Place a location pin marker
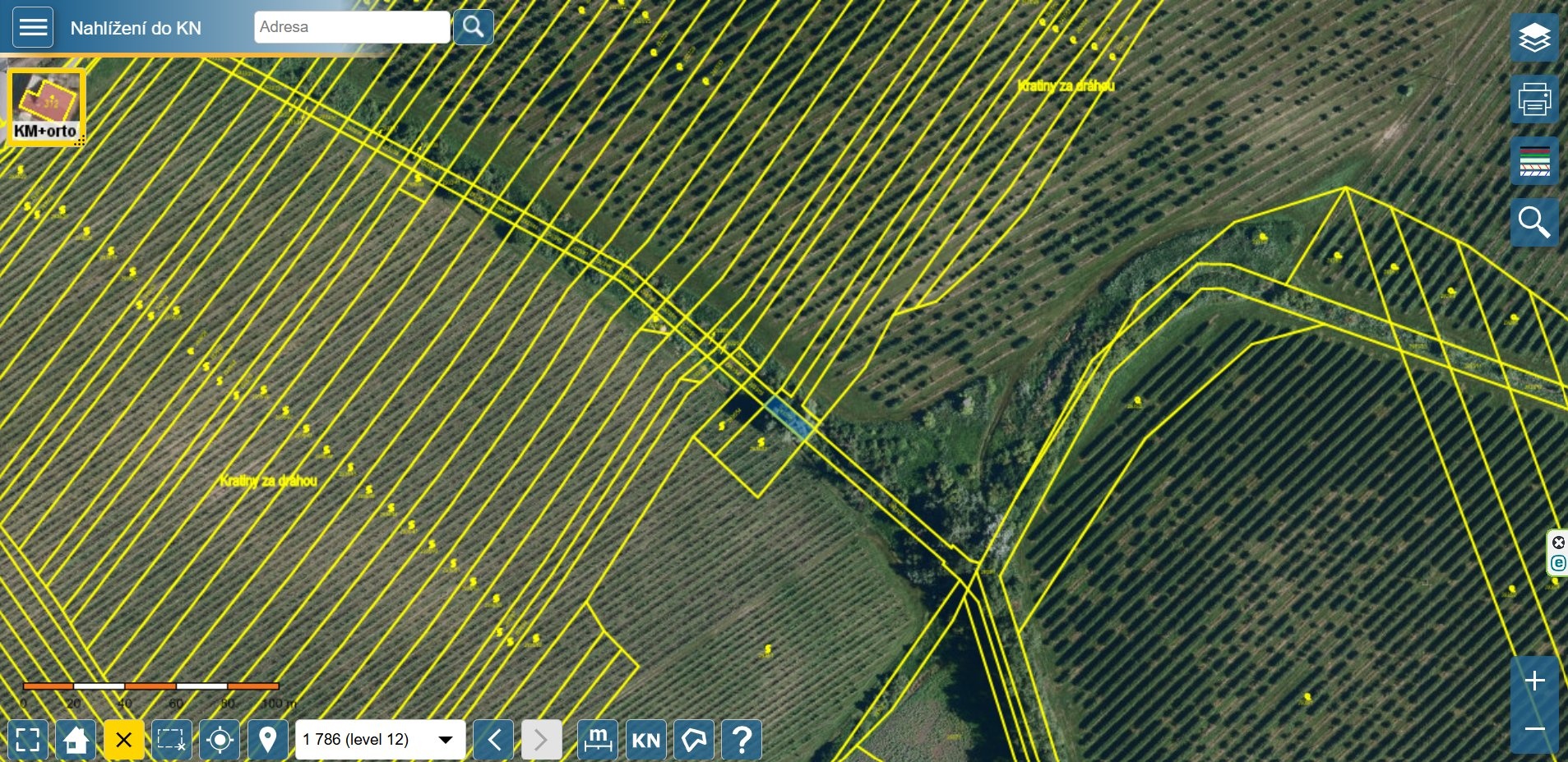 (x=267, y=740)
